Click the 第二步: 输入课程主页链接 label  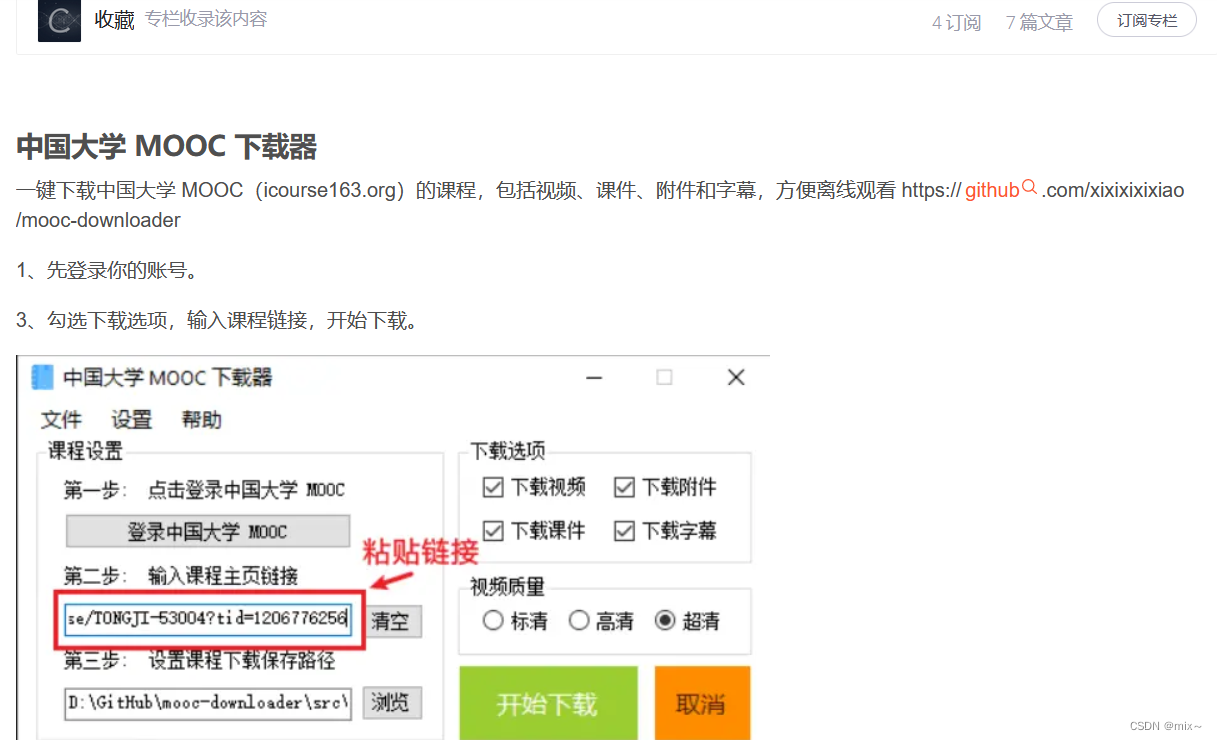coord(181,576)
